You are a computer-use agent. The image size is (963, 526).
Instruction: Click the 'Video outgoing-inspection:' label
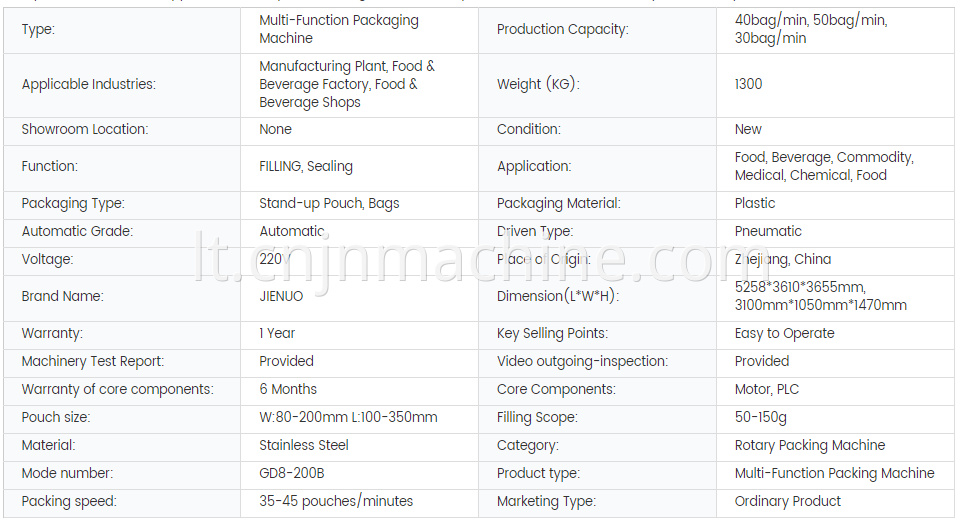pos(582,362)
